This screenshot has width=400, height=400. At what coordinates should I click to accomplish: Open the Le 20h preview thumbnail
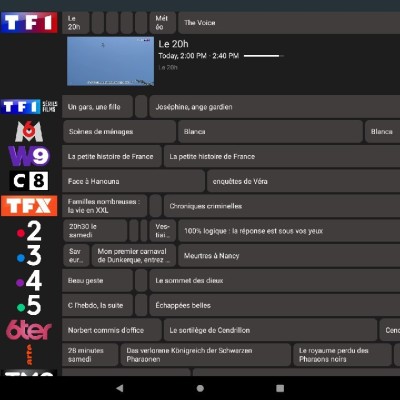[110, 61]
